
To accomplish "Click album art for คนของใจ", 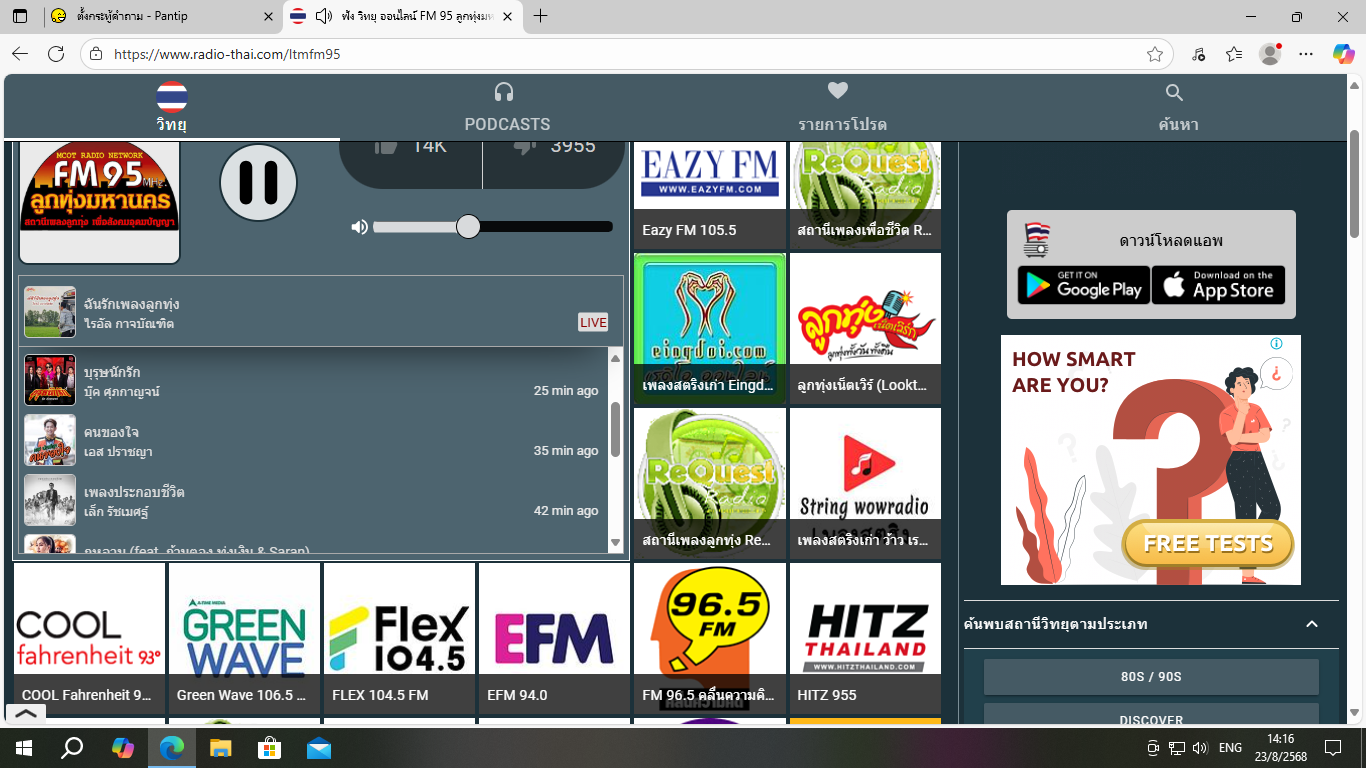I will click(50, 440).
